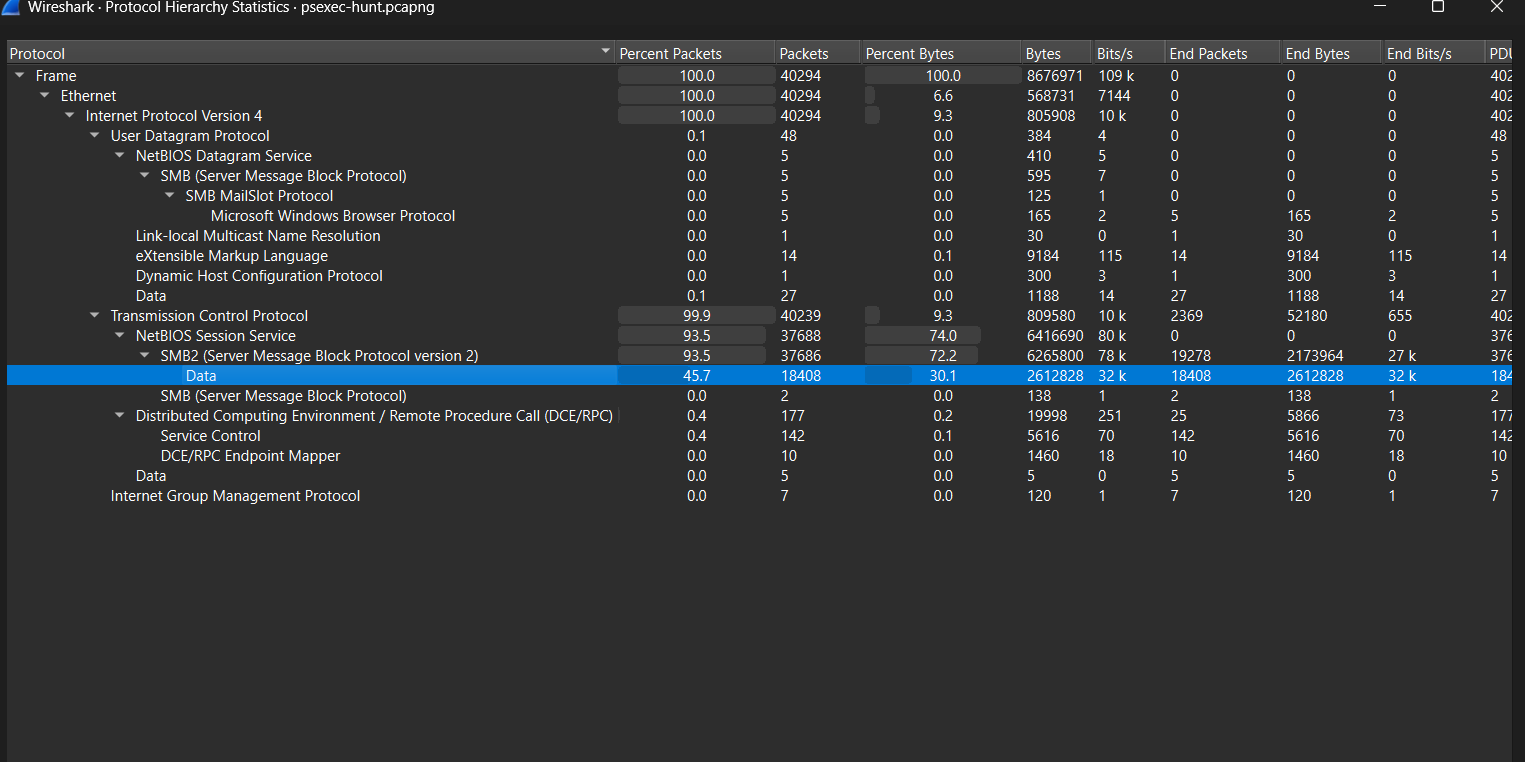Click the TCP end packets value 2369
This screenshot has width=1525, height=762.
click(x=1186, y=316)
